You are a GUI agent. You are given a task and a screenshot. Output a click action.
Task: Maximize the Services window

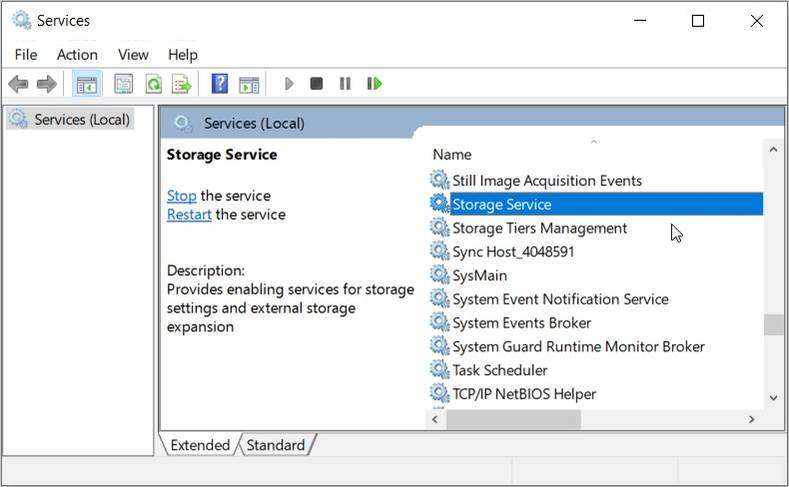pos(698,21)
